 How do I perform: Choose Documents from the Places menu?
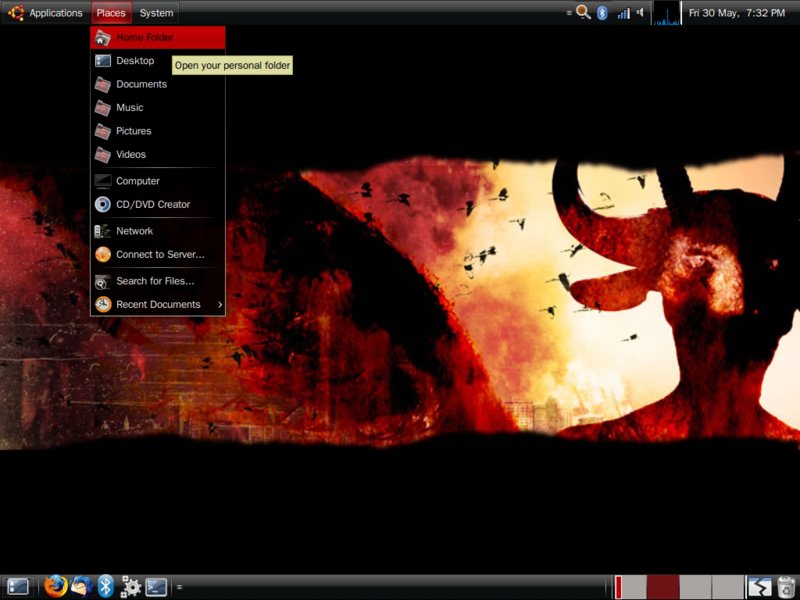(x=141, y=84)
